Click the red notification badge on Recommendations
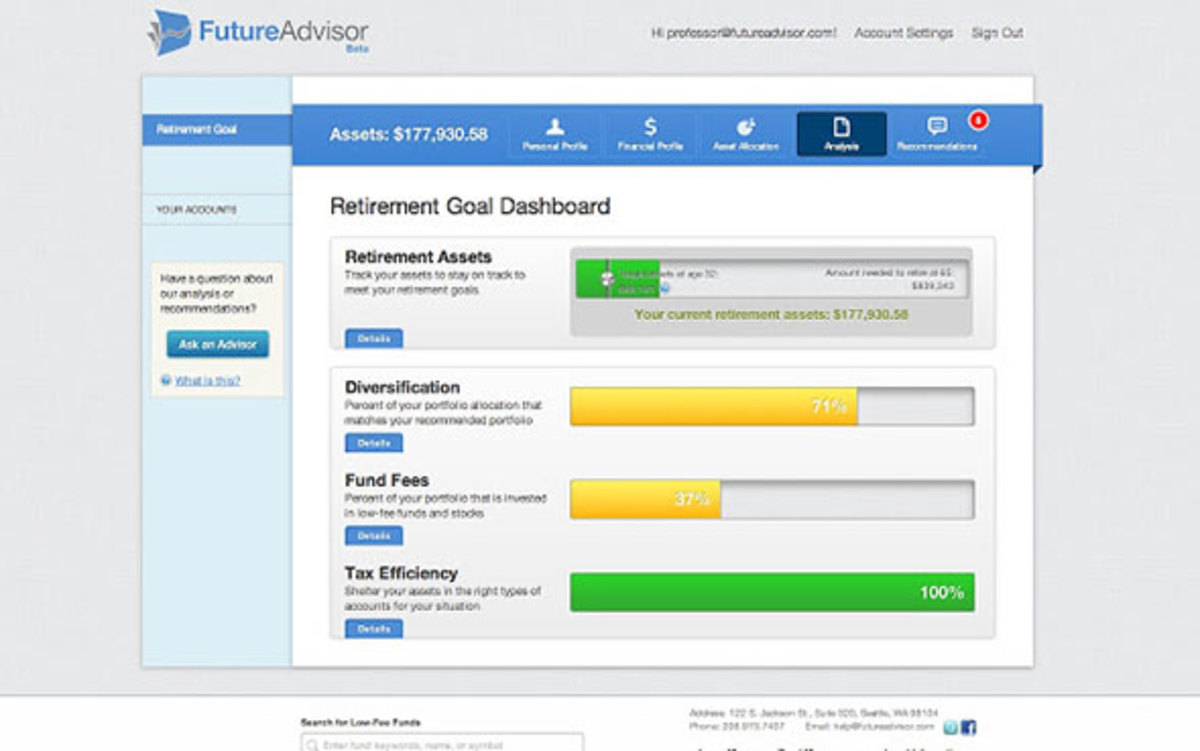Image resolution: width=1200 pixels, height=751 pixels. (978, 121)
